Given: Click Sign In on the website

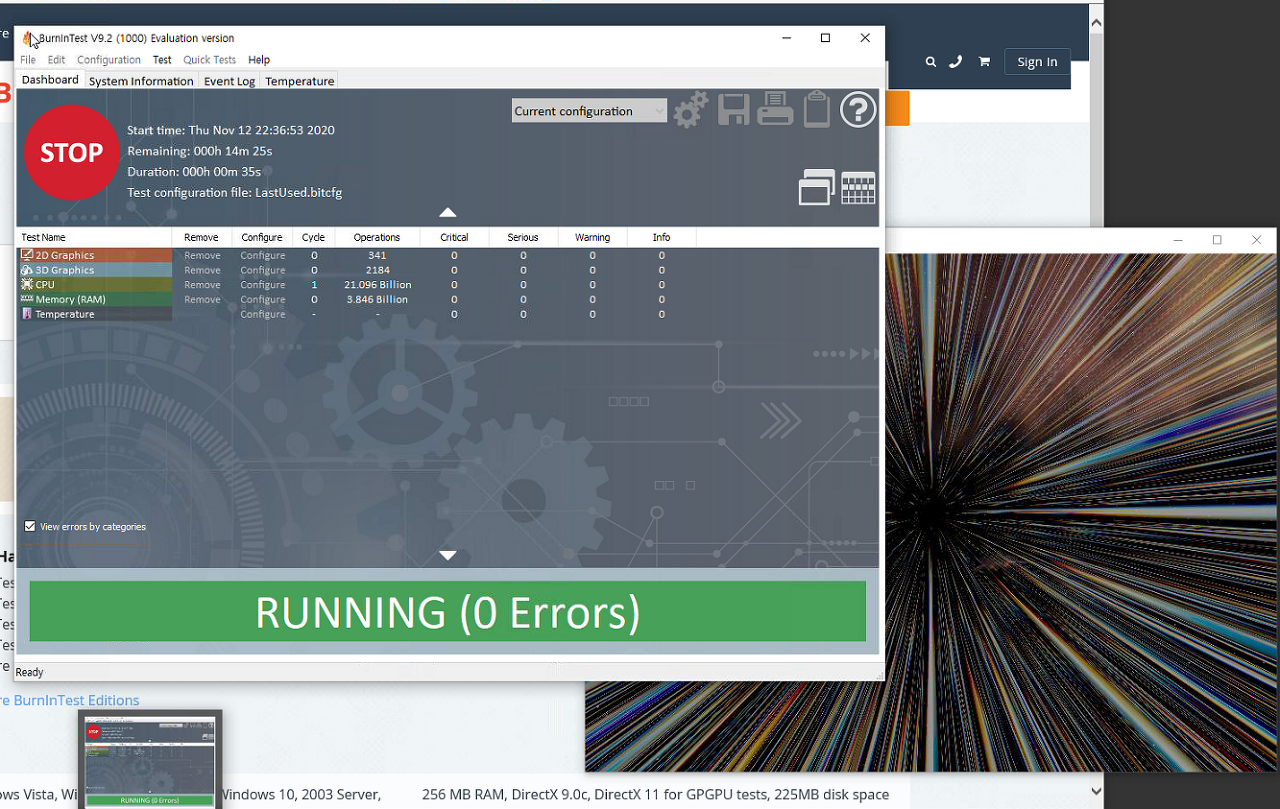Looking at the screenshot, I should [x=1037, y=62].
